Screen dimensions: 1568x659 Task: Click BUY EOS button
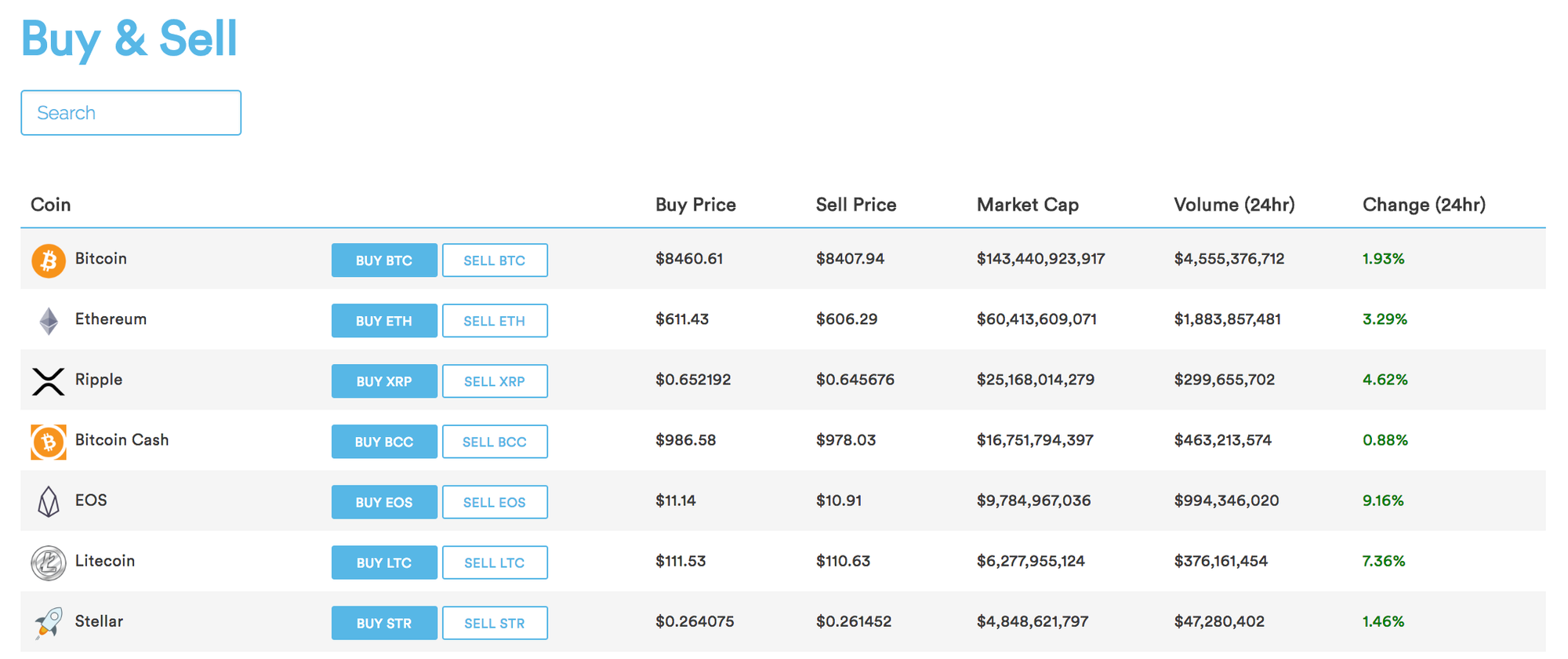pos(384,502)
